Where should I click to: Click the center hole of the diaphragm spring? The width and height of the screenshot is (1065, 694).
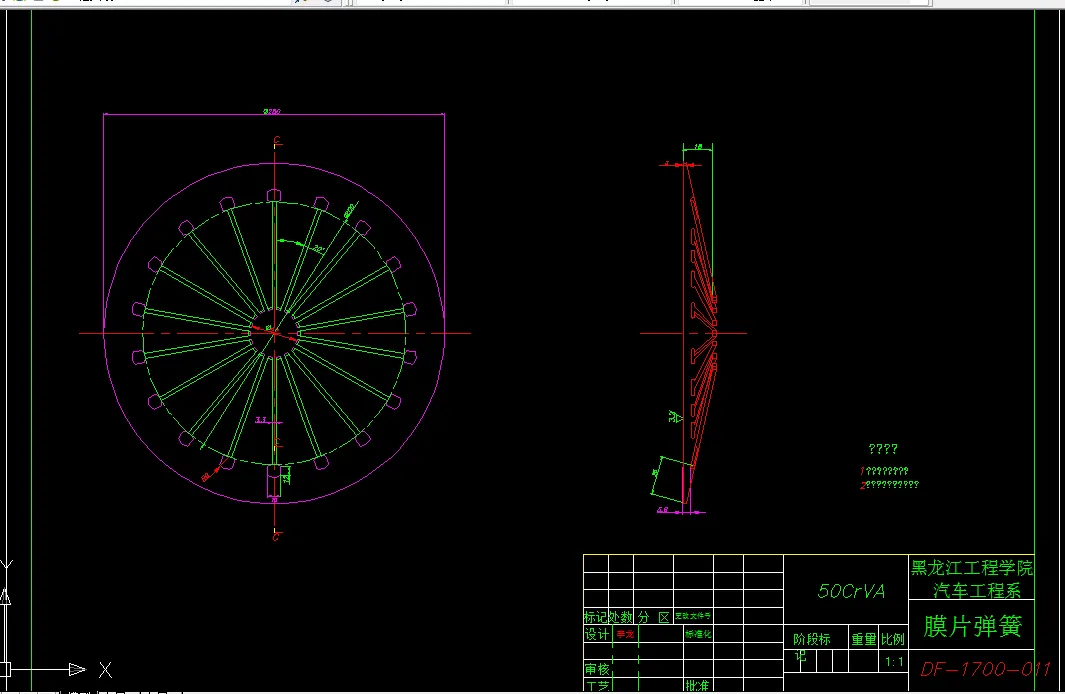[x=274, y=333]
